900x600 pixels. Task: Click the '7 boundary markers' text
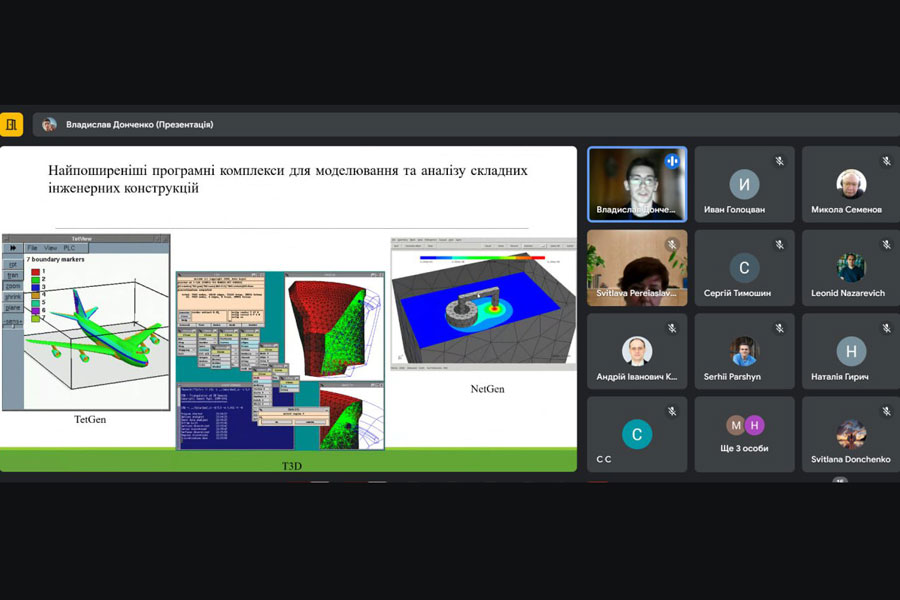[56, 260]
